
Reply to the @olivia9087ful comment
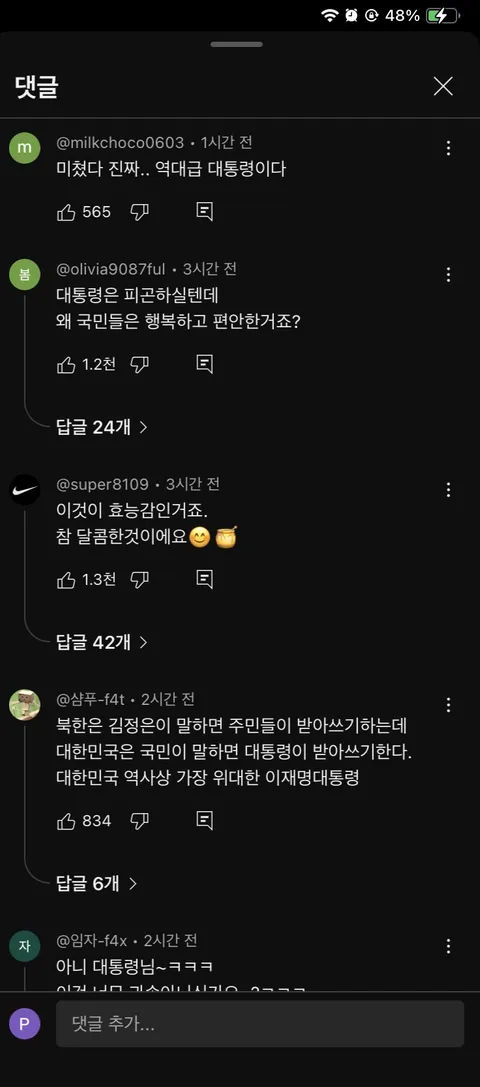(205, 364)
